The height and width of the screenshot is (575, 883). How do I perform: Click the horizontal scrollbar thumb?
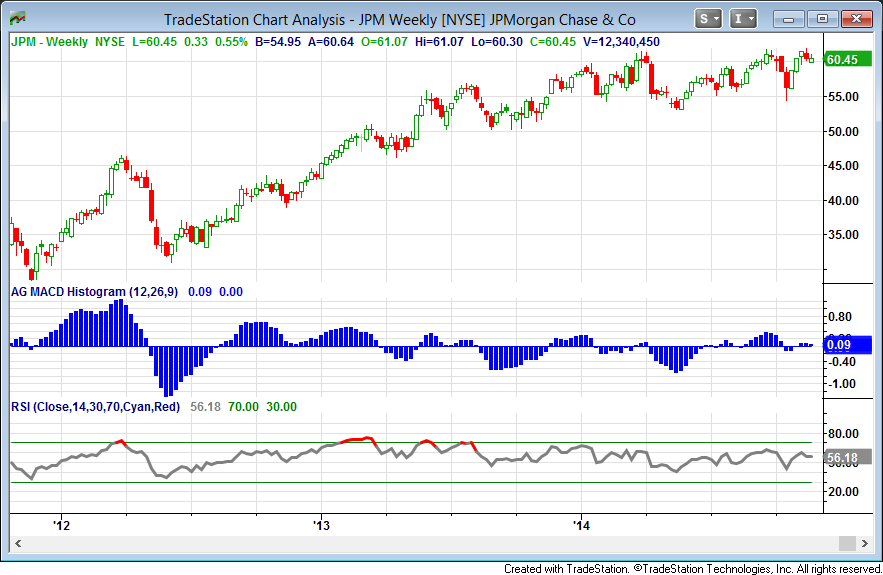pyautogui.click(x=847, y=543)
